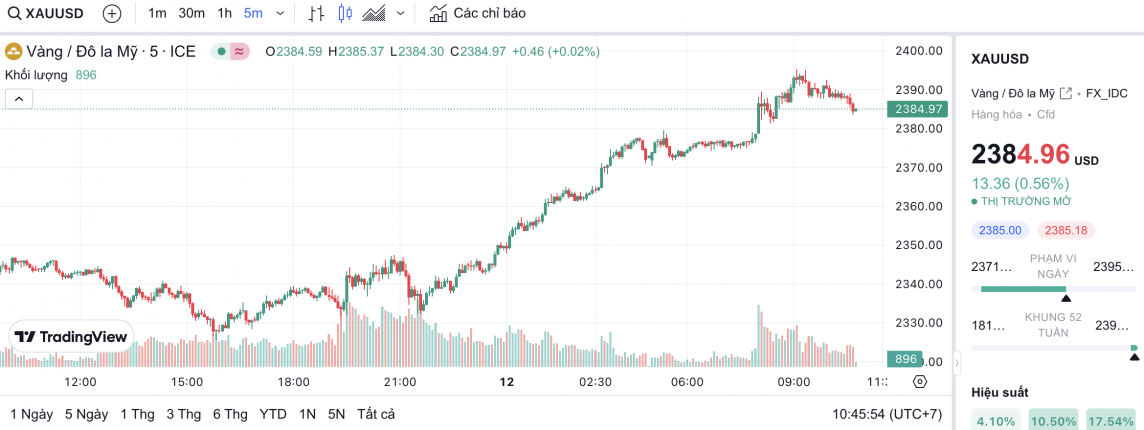Open the external link icon beside Đô la Mỹ
This screenshot has width=1144, height=430.
click(x=1066, y=93)
